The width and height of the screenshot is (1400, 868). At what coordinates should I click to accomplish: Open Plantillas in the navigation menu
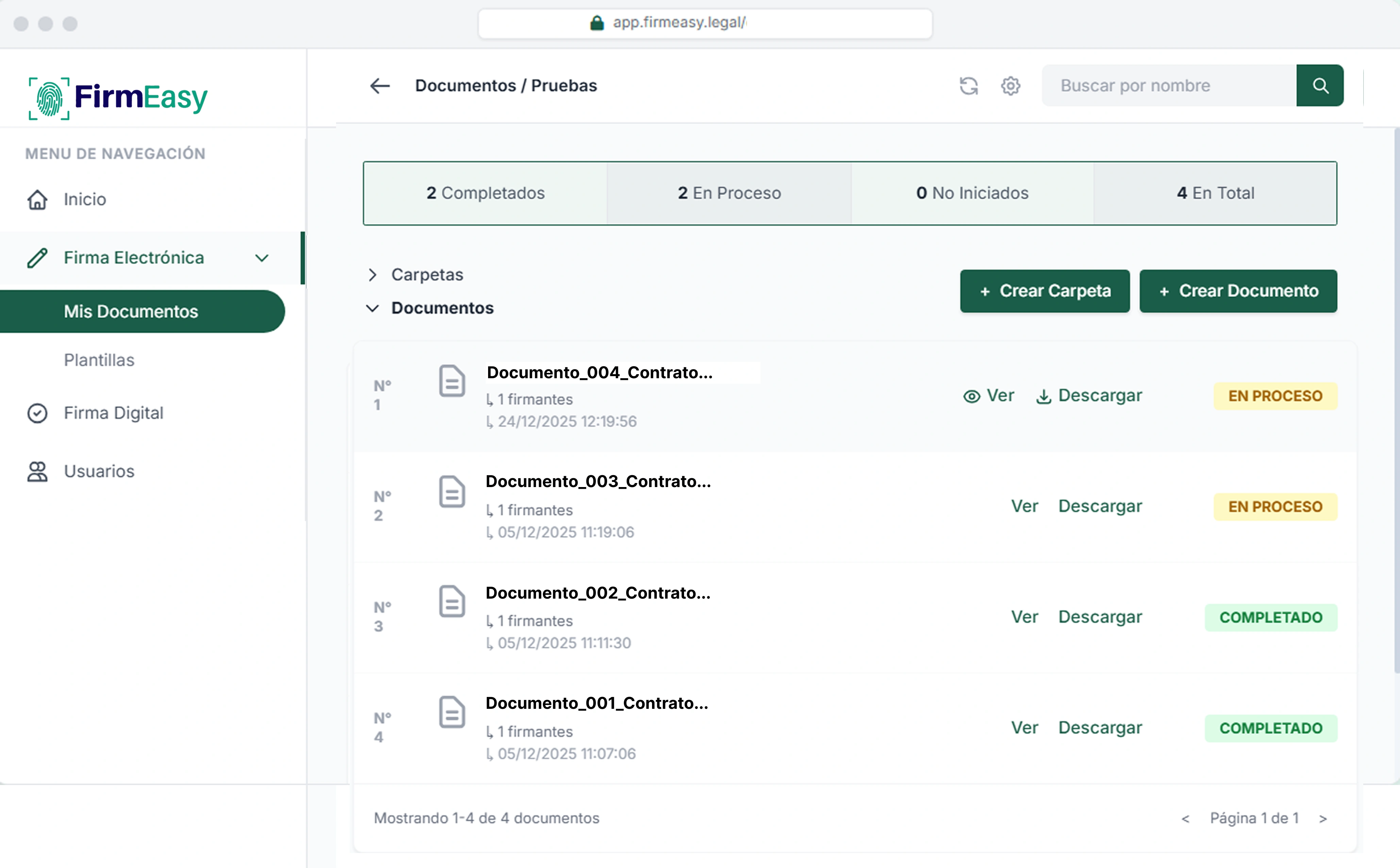click(x=99, y=360)
